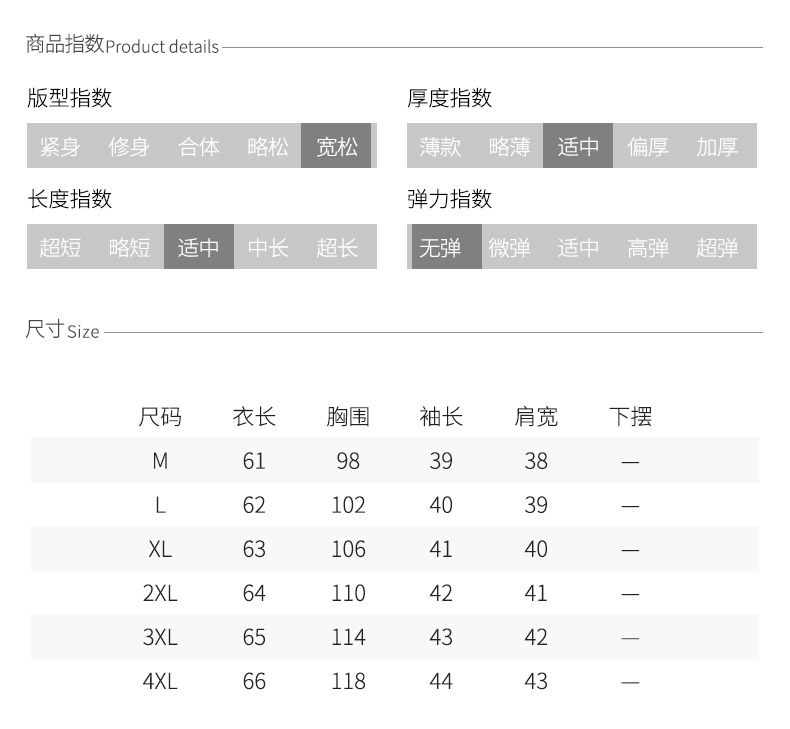
Task: Select highlighted 宽松 fit option
Action: click(337, 146)
